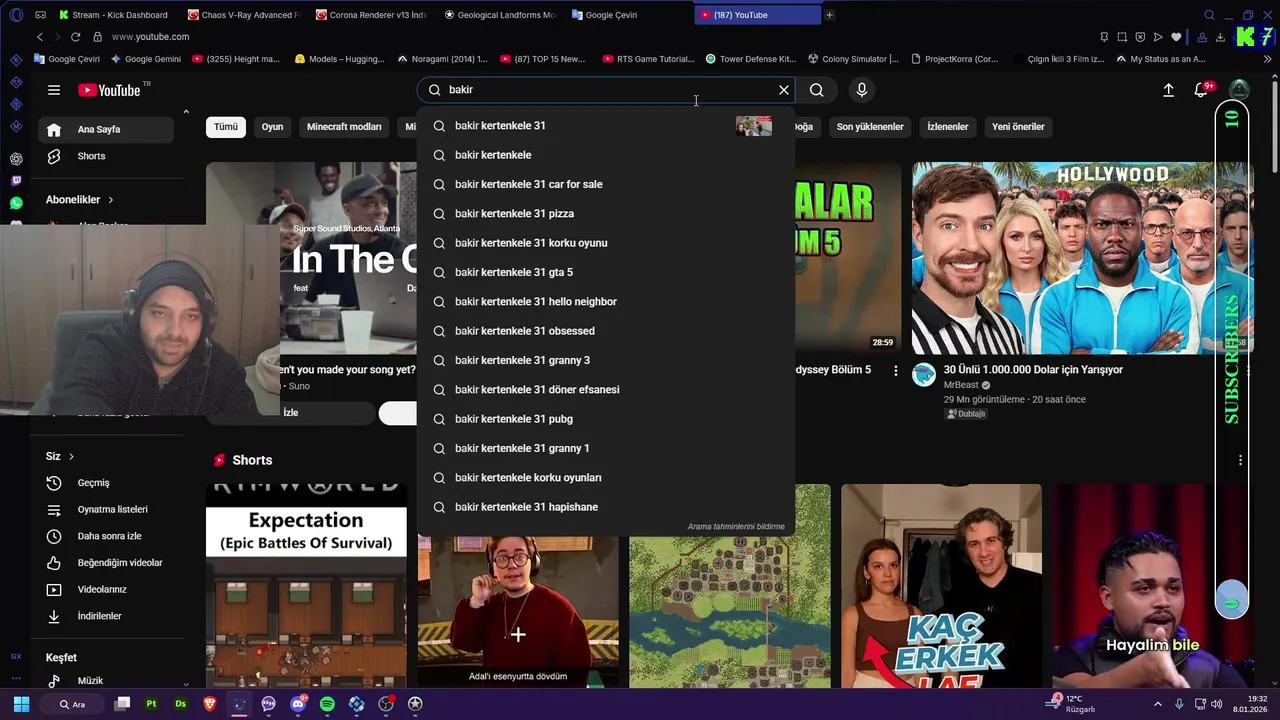Open '30 Ünlü 1.000.000 Dolar için Yarışıyor' title

[x=1033, y=370]
